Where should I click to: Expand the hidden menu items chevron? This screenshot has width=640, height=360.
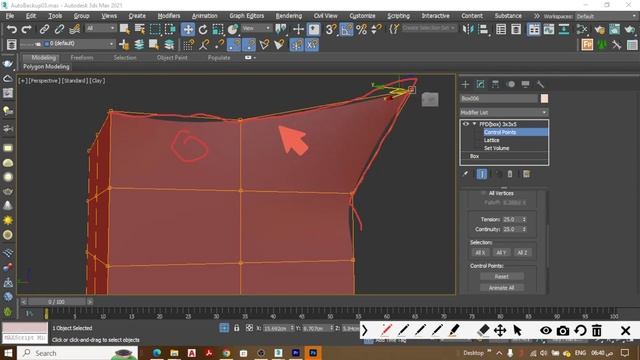click(536, 16)
